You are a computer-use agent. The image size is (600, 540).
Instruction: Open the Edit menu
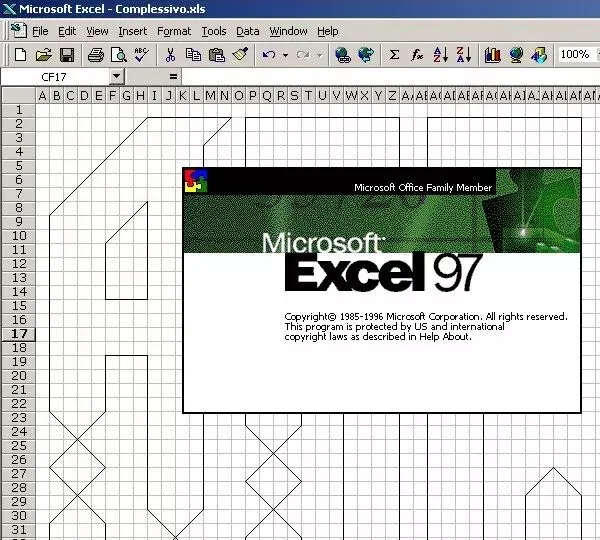pyautogui.click(x=67, y=31)
